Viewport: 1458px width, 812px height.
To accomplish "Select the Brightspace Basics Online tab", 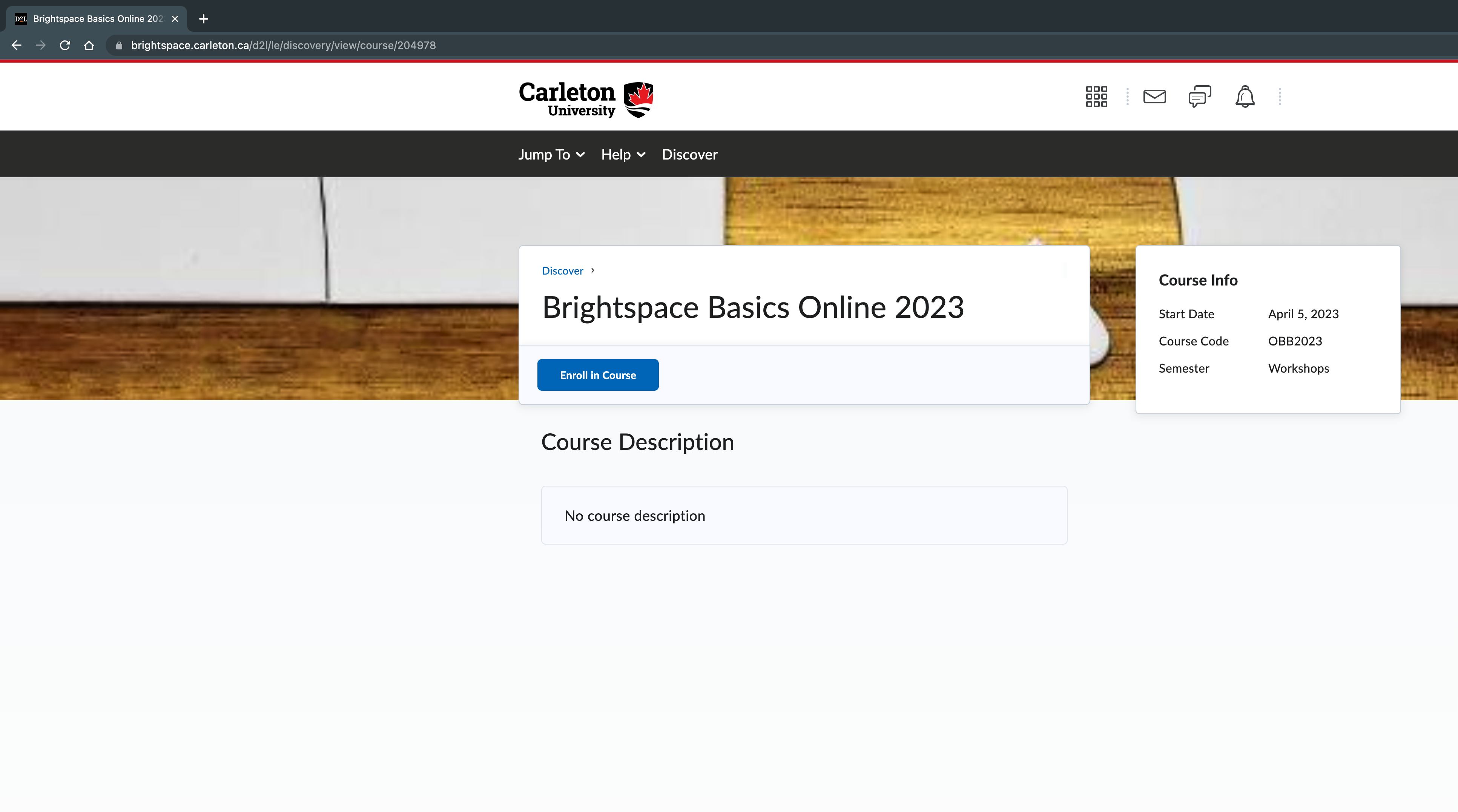I will tap(97, 19).
